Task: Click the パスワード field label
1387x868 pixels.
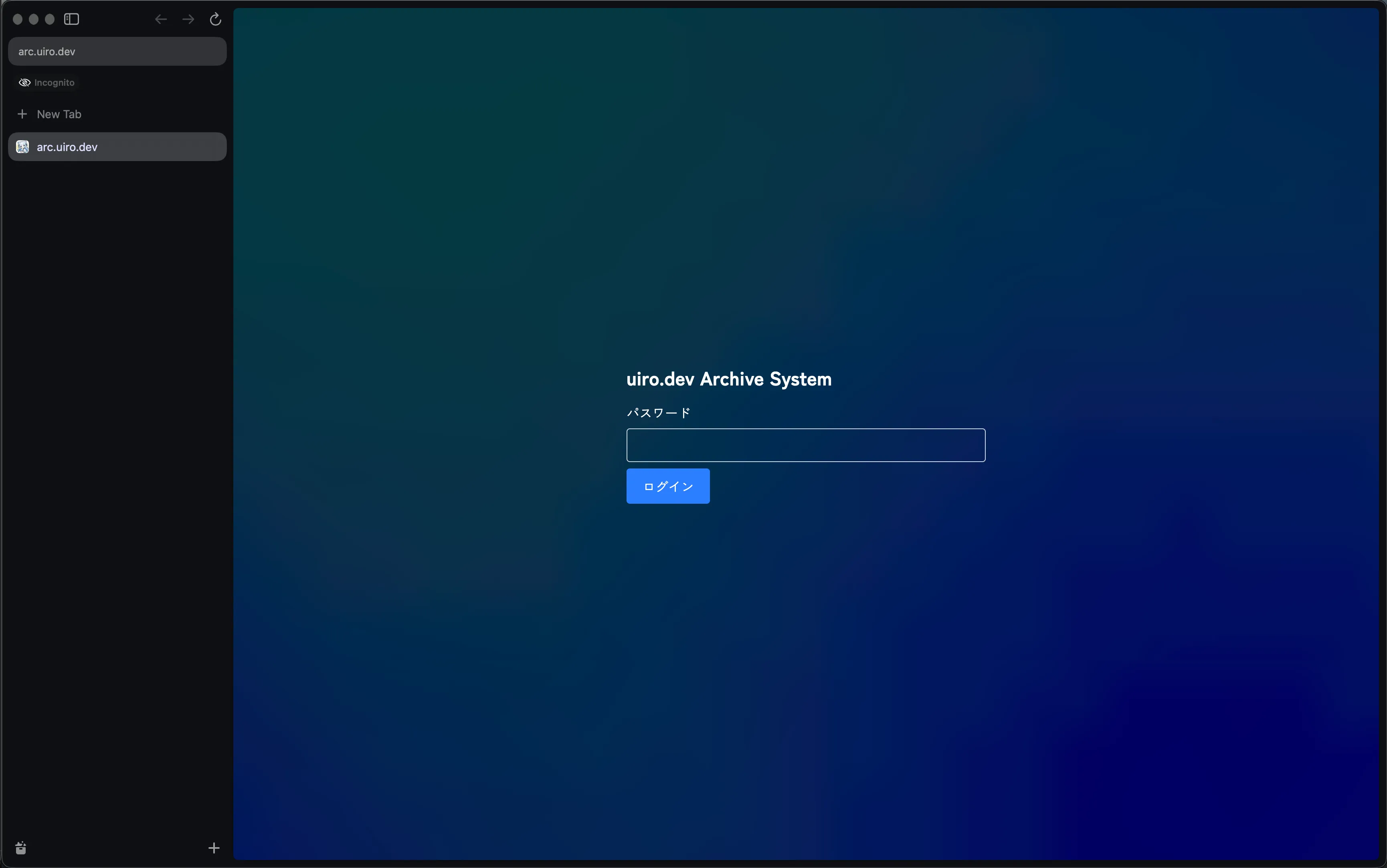Action: (658, 412)
